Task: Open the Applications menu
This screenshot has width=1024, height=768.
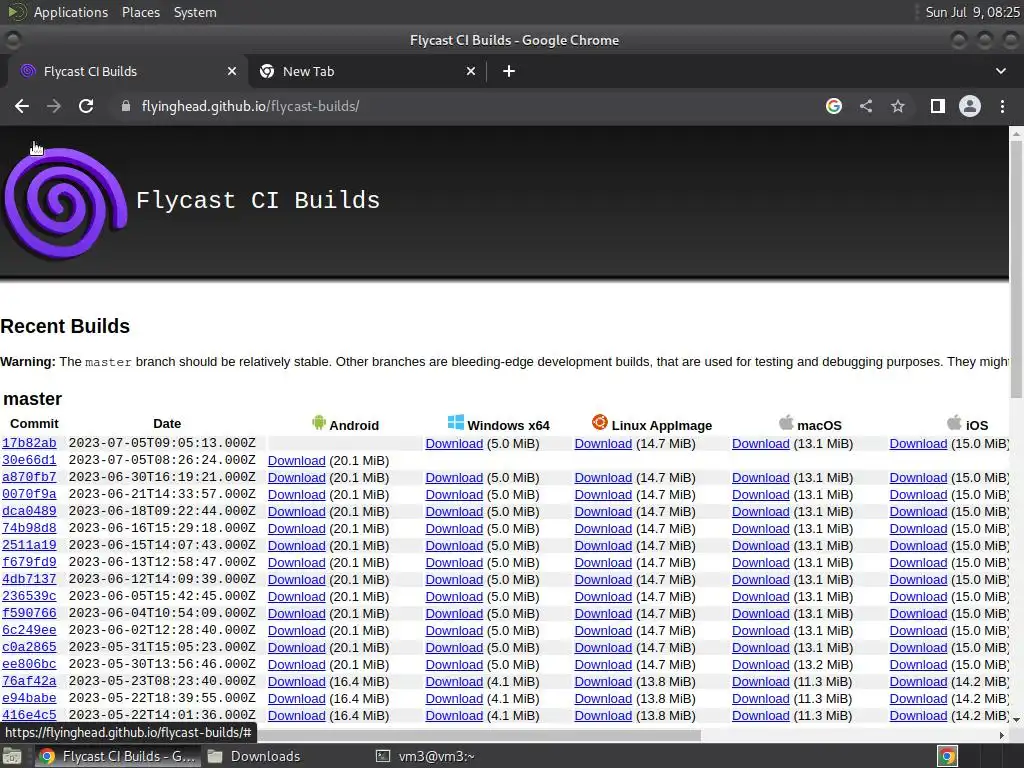Action: [71, 12]
